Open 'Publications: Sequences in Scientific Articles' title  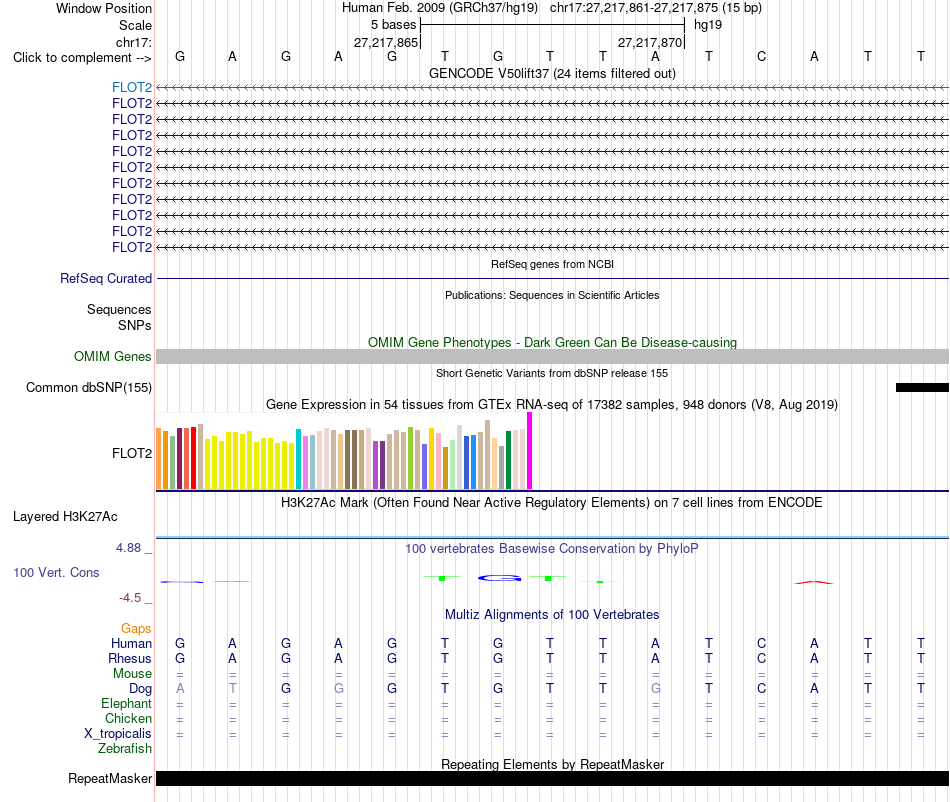pos(552,295)
